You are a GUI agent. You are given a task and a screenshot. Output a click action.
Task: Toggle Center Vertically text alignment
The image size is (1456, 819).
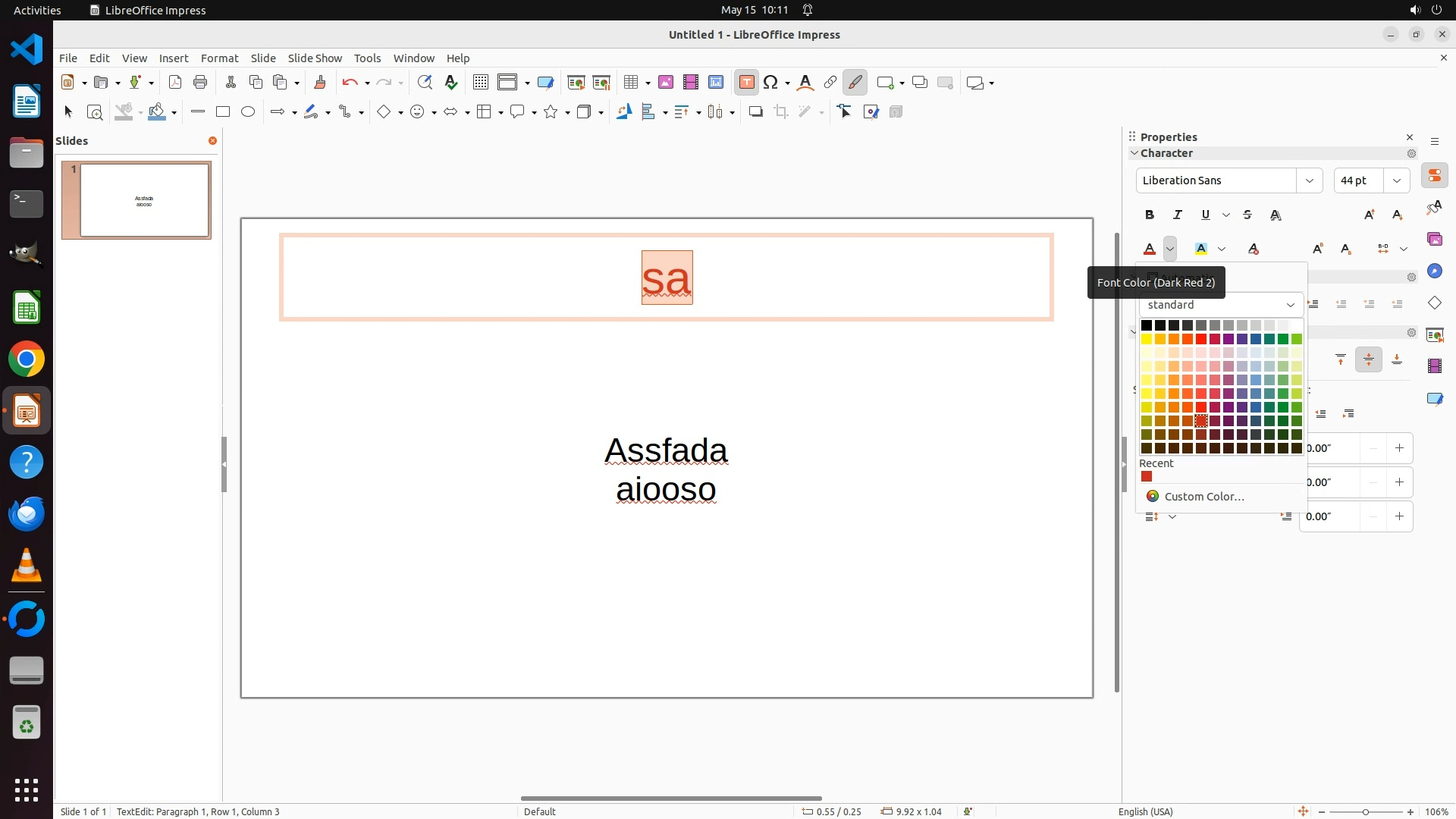[1369, 359]
